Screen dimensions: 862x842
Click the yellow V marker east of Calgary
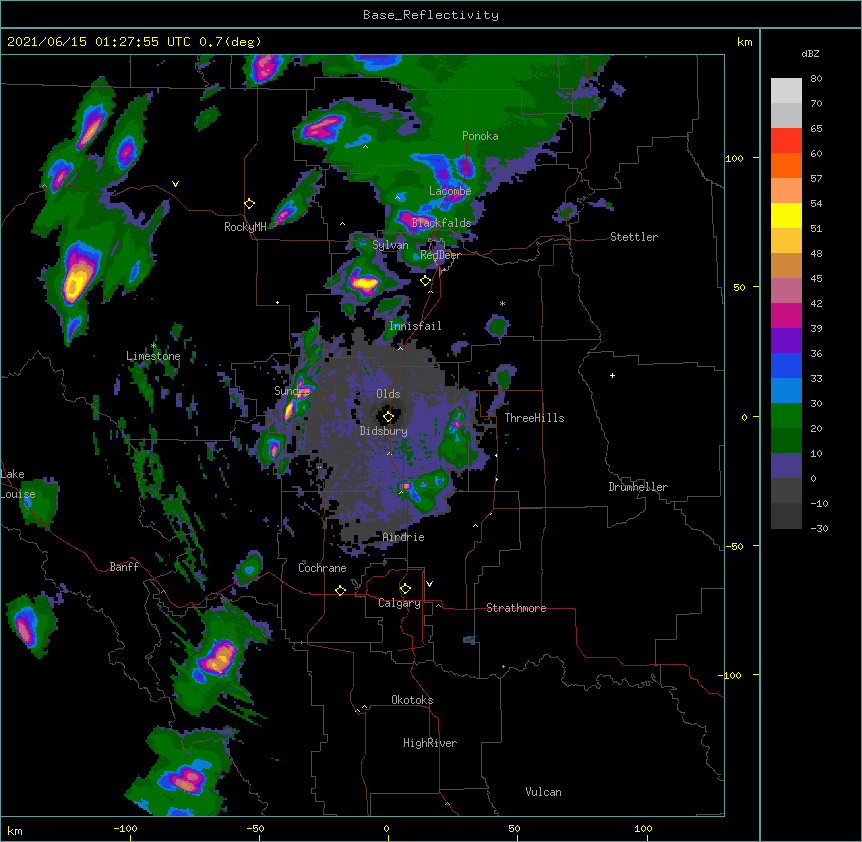[429, 584]
